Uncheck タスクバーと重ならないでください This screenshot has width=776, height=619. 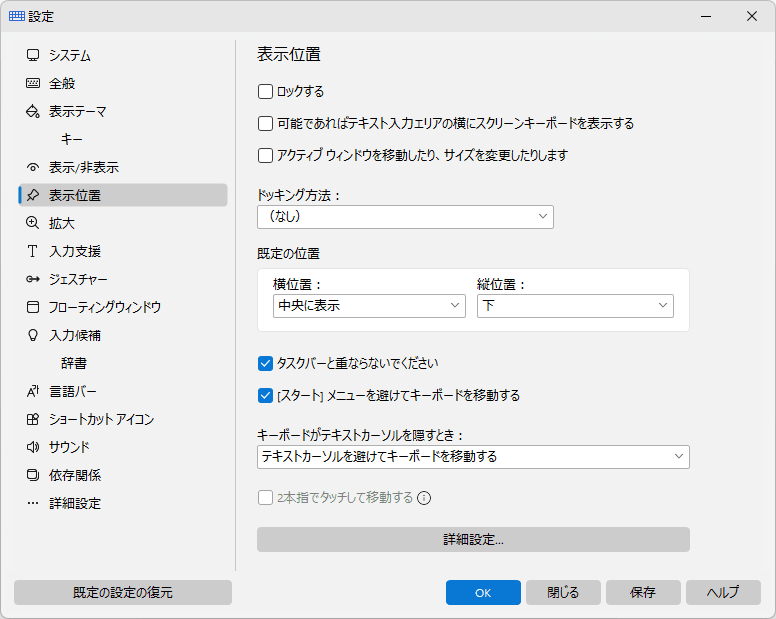[265, 364]
